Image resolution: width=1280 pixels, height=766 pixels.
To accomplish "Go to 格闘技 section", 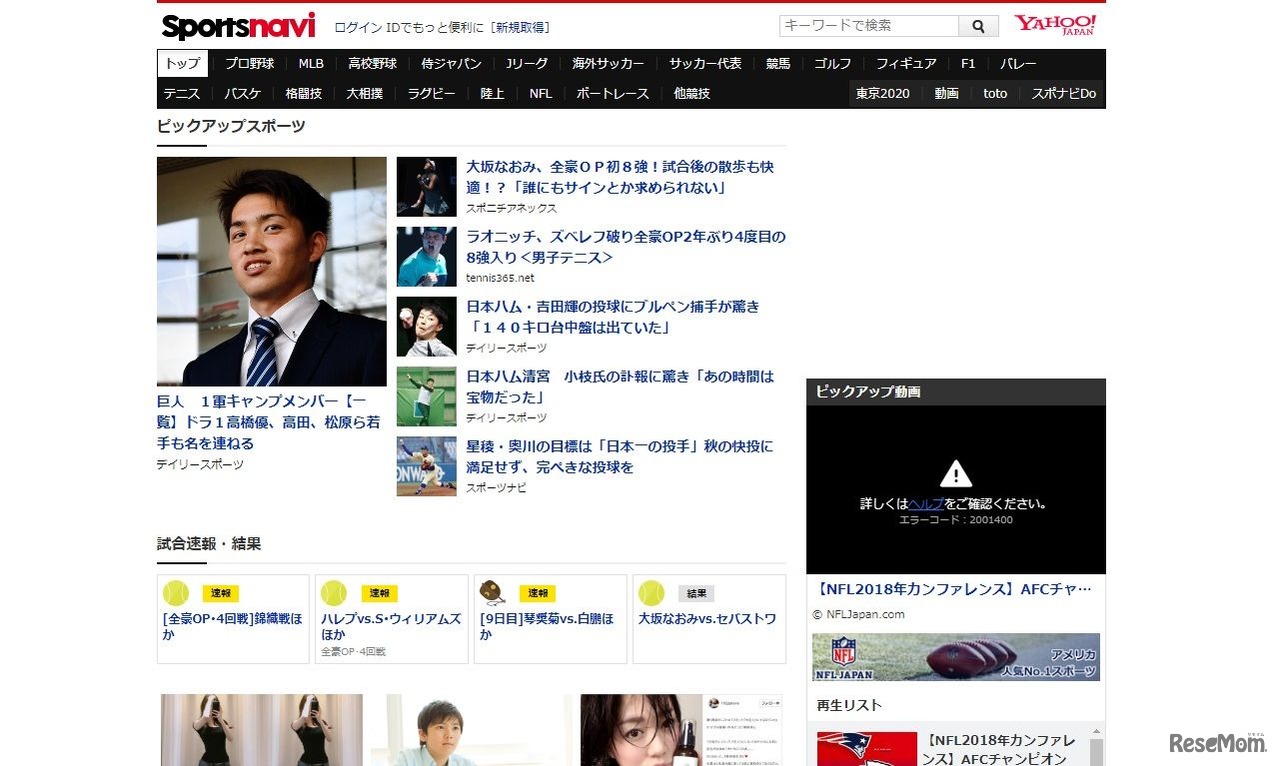I will (303, 93).
